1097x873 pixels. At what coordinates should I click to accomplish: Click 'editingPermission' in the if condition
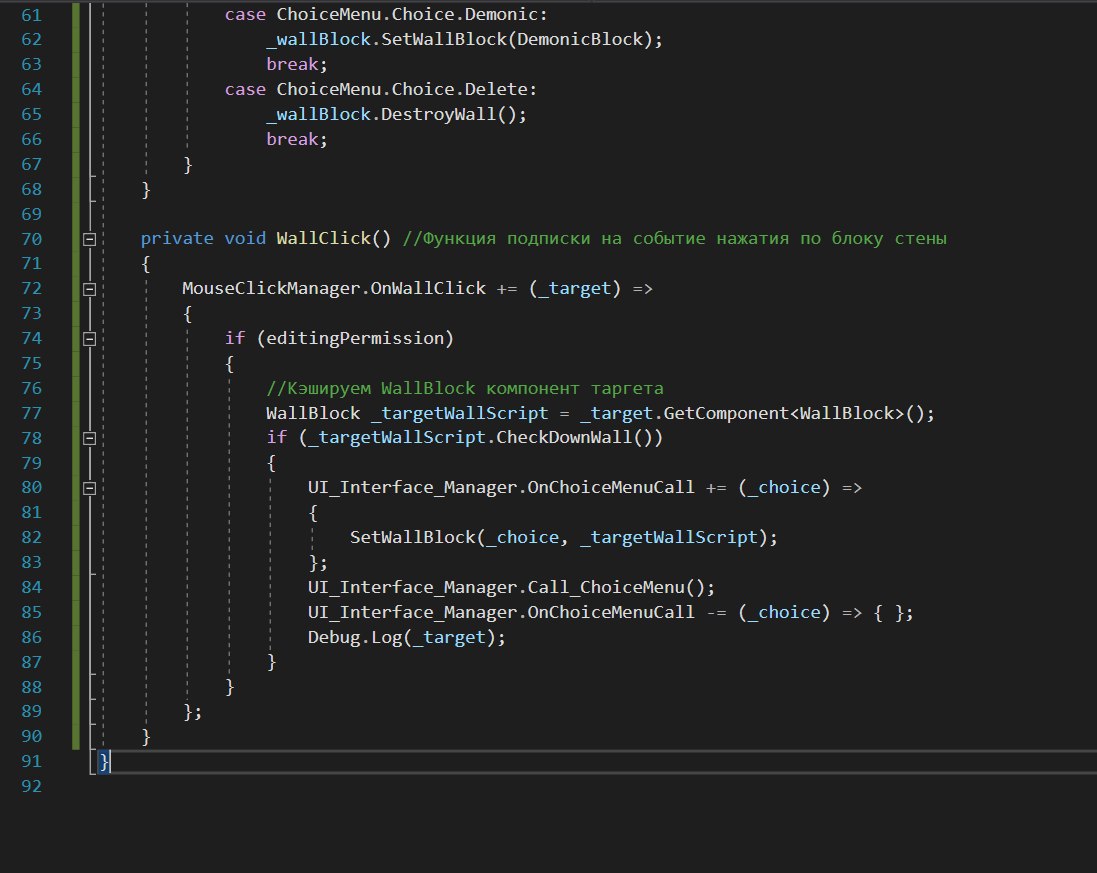click(355, 339)
